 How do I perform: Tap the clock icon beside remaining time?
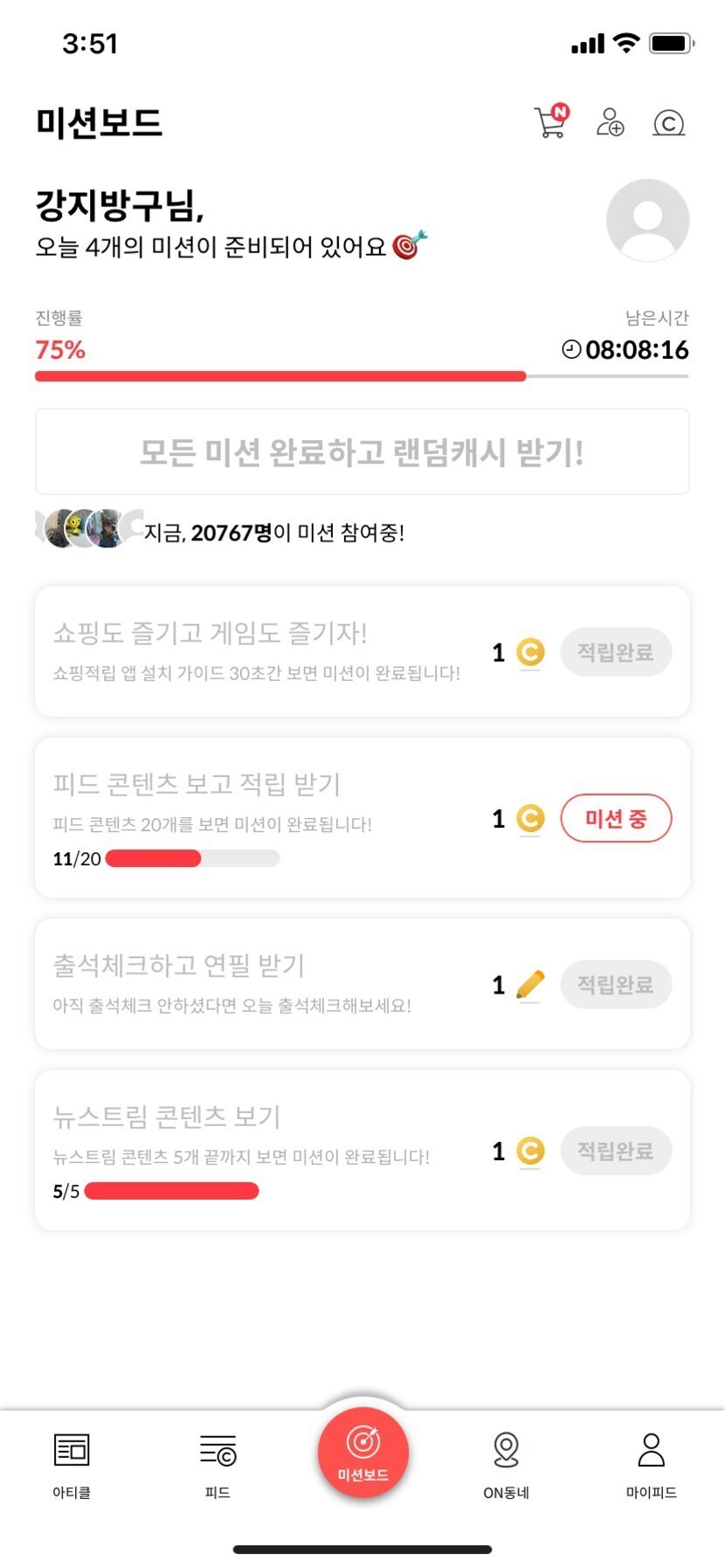point(571,349)
